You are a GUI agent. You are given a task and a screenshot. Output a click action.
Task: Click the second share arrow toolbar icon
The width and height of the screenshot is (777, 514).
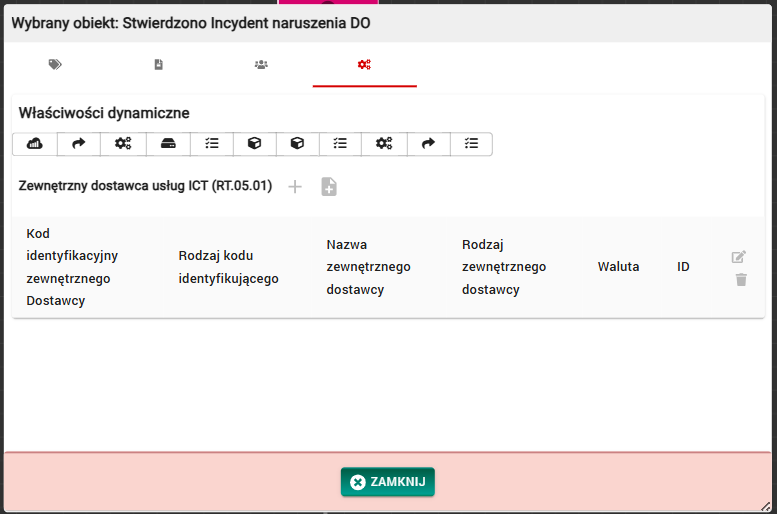[x=428, y=144]
